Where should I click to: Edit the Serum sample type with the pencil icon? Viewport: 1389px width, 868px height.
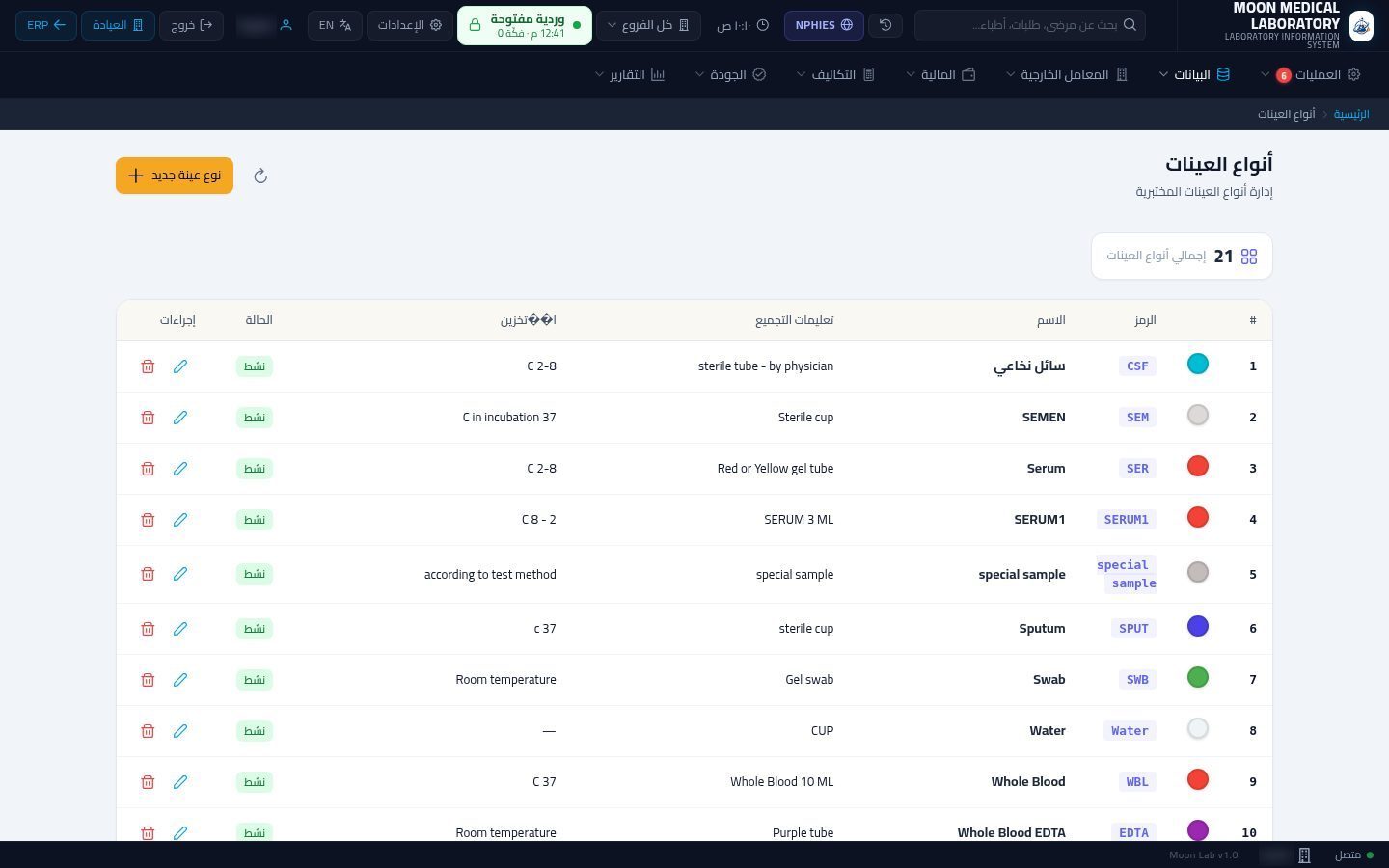[x=180, y=469]
